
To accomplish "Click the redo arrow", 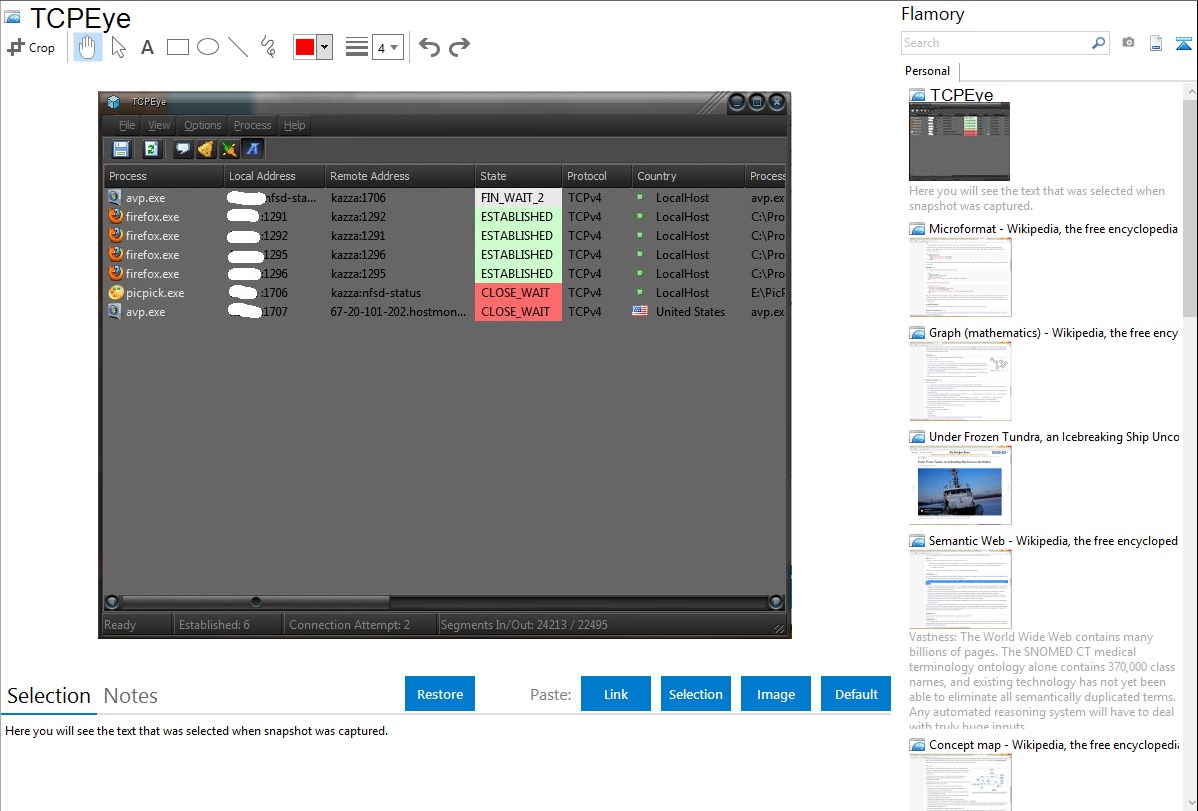I will tap(460, 47).
